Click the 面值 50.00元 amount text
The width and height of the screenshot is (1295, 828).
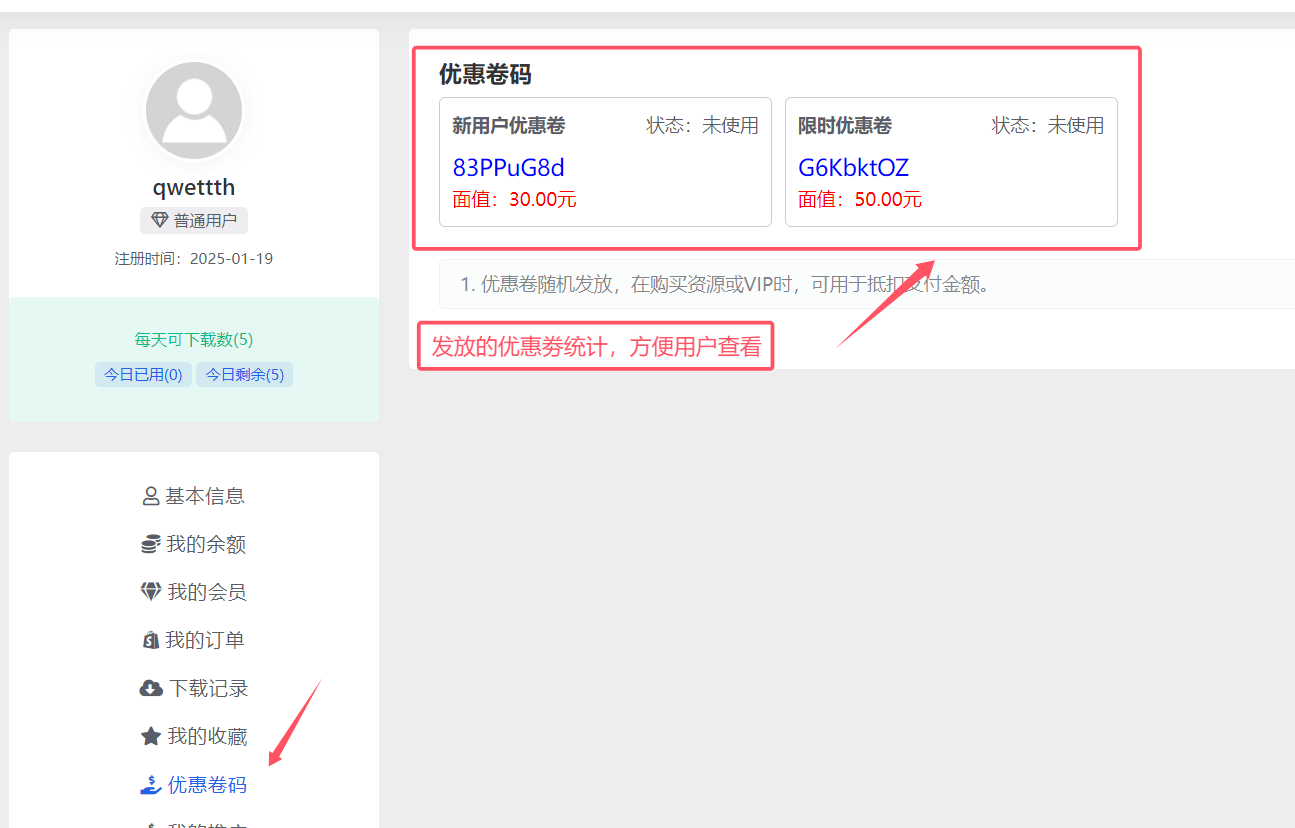coord(859,199)
